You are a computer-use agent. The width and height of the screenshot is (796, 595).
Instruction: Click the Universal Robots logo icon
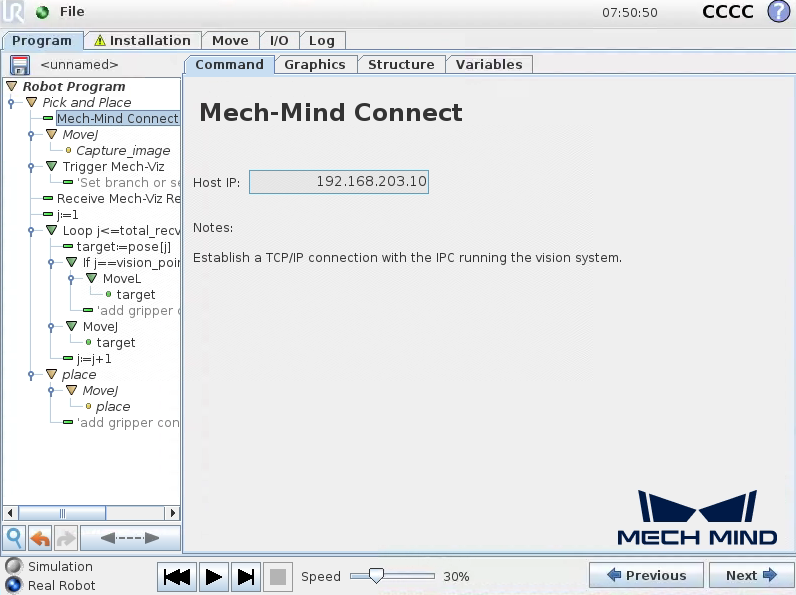(13, 12)
